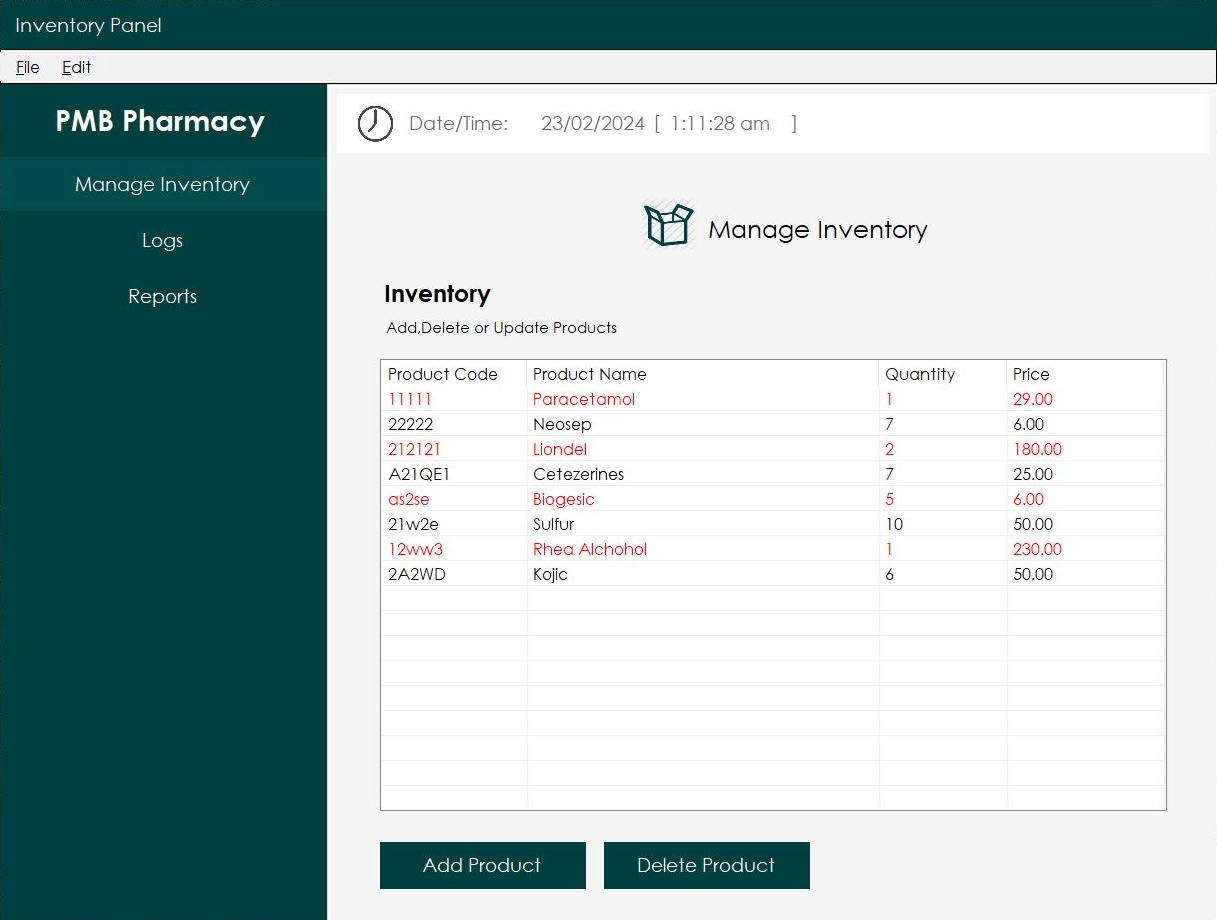Open the File menu
The width and height of the screenshot is (1217, 920).
[28, 67]
